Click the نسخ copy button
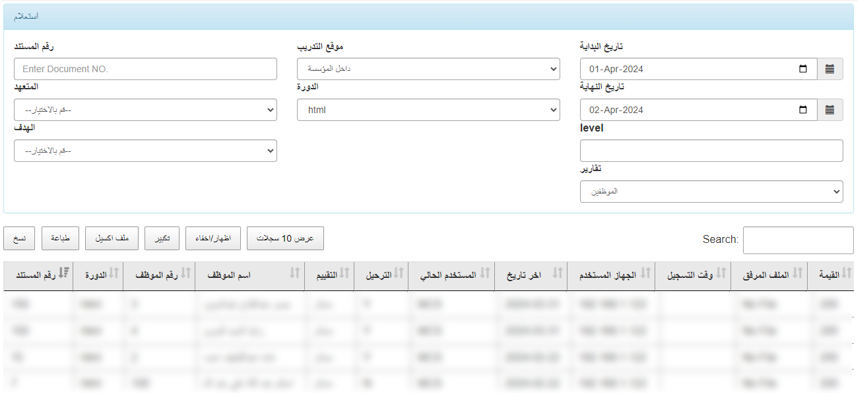Image resolution: width=858 pixels, height=401 pixels. 20,238
